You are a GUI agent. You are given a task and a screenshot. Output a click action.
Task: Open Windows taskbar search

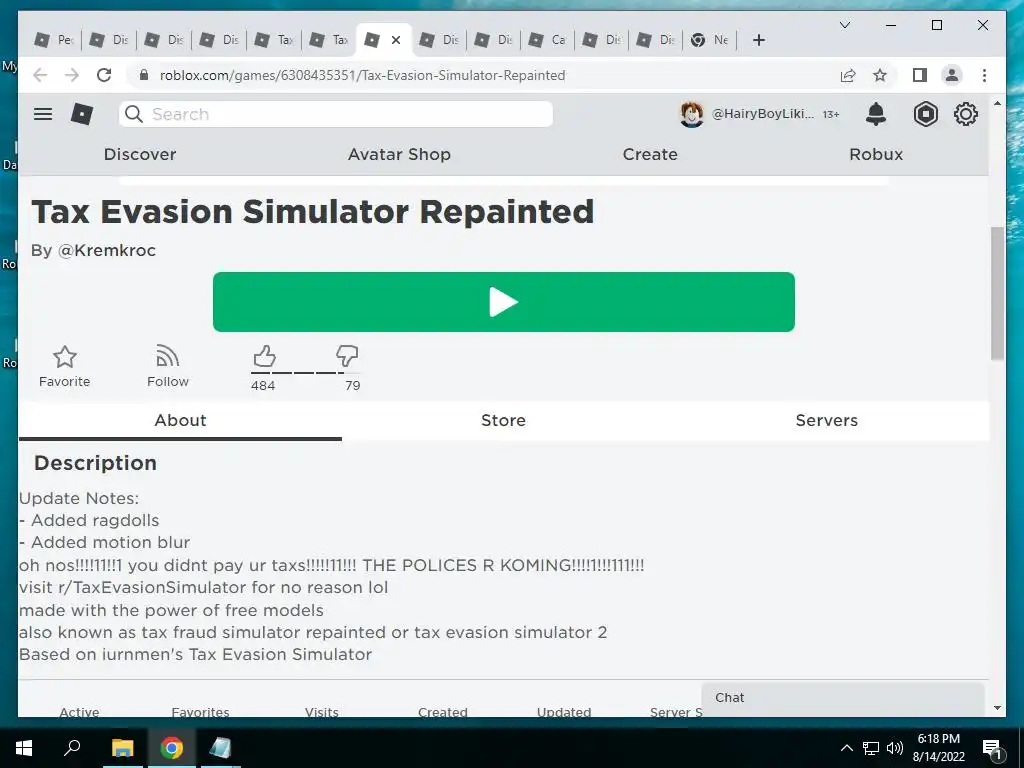click(x=72, y=746)
